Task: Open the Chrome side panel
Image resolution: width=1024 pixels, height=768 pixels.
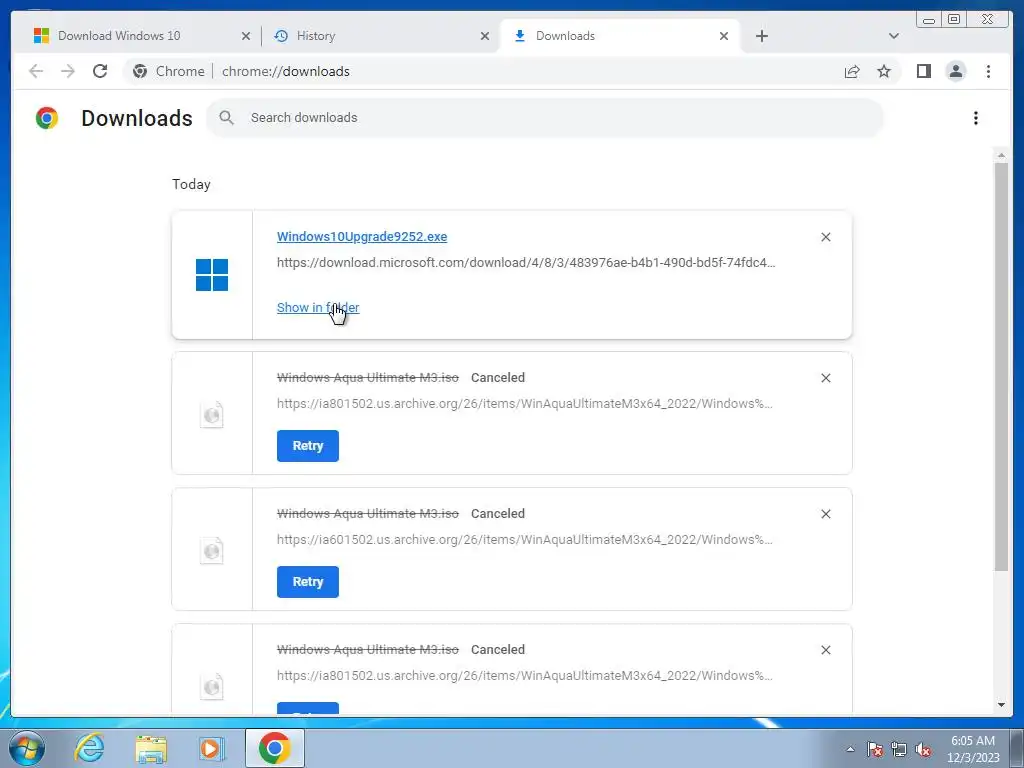Action: point(923,71)
